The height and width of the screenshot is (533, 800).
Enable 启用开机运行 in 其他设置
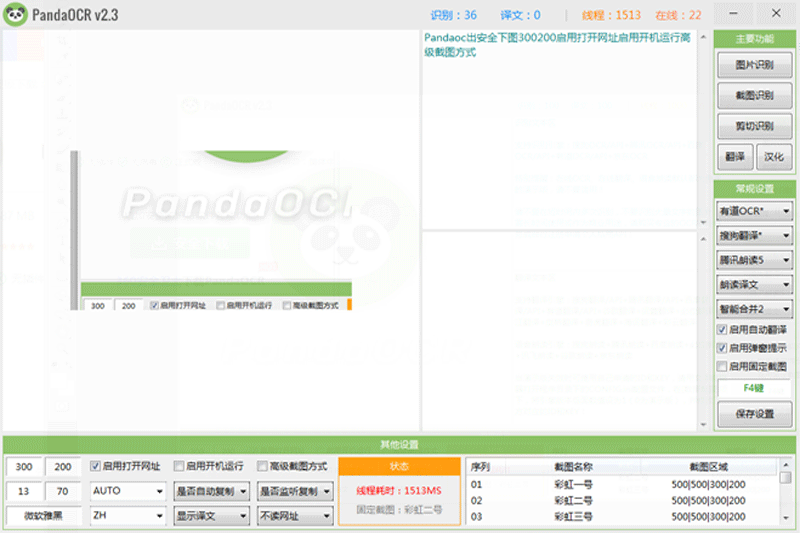[179, 466]
